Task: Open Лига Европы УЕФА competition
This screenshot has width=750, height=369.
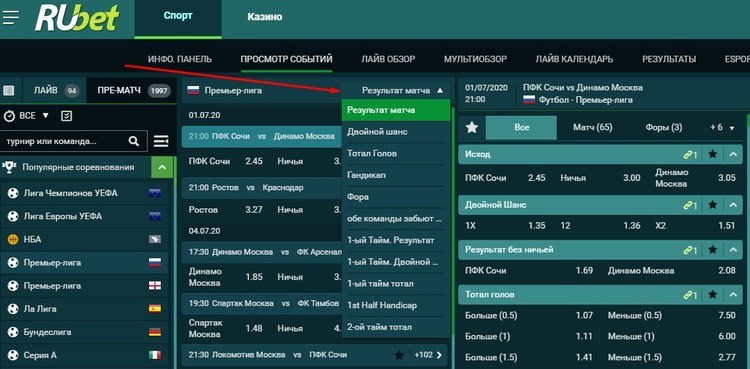Action: 84,216
